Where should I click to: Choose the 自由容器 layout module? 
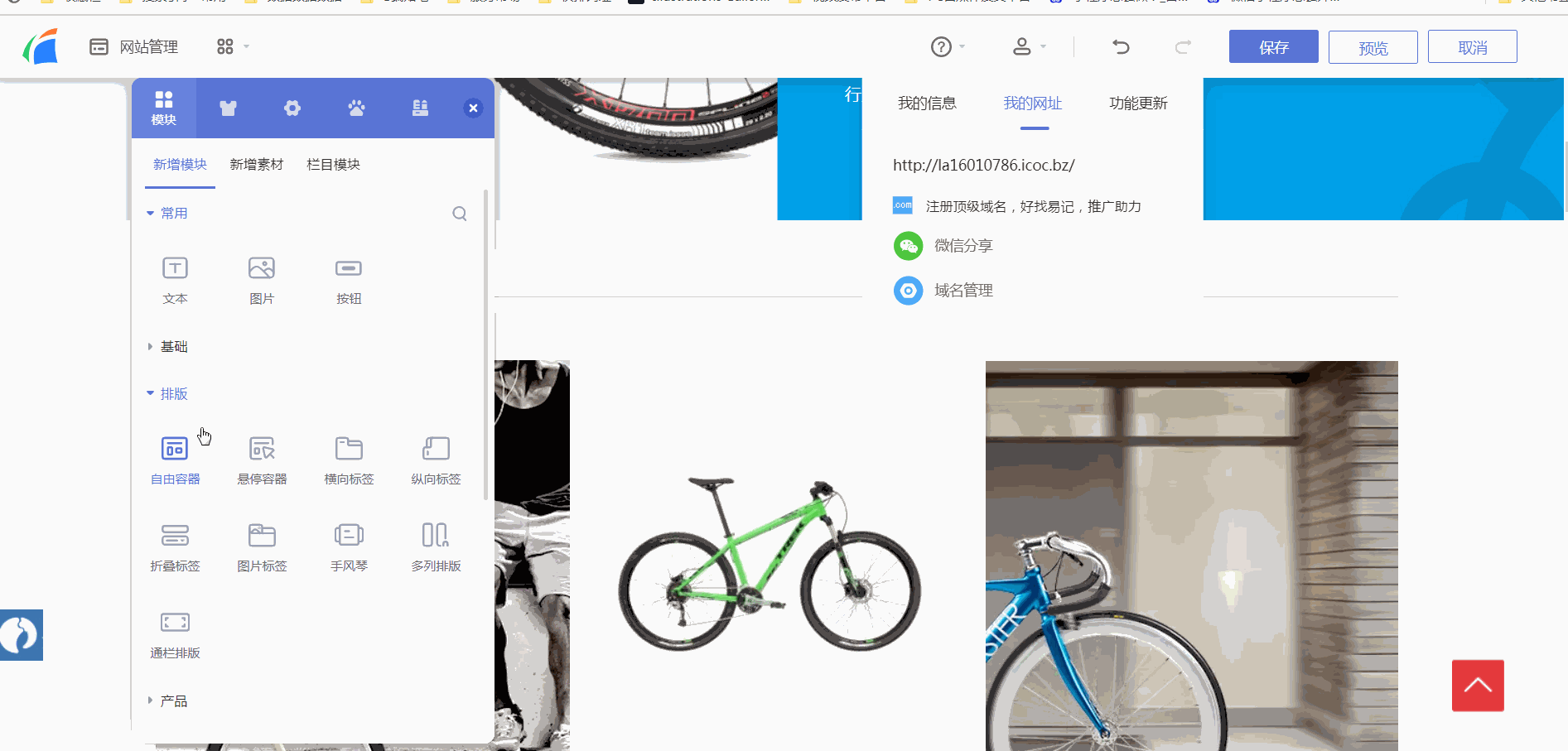pos(175,460)
